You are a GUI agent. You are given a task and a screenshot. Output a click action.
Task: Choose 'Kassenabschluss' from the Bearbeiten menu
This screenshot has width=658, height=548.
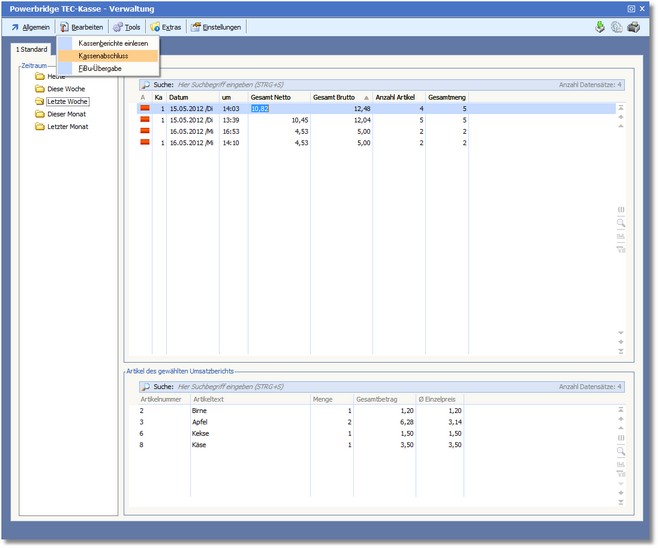click(103, 56)
